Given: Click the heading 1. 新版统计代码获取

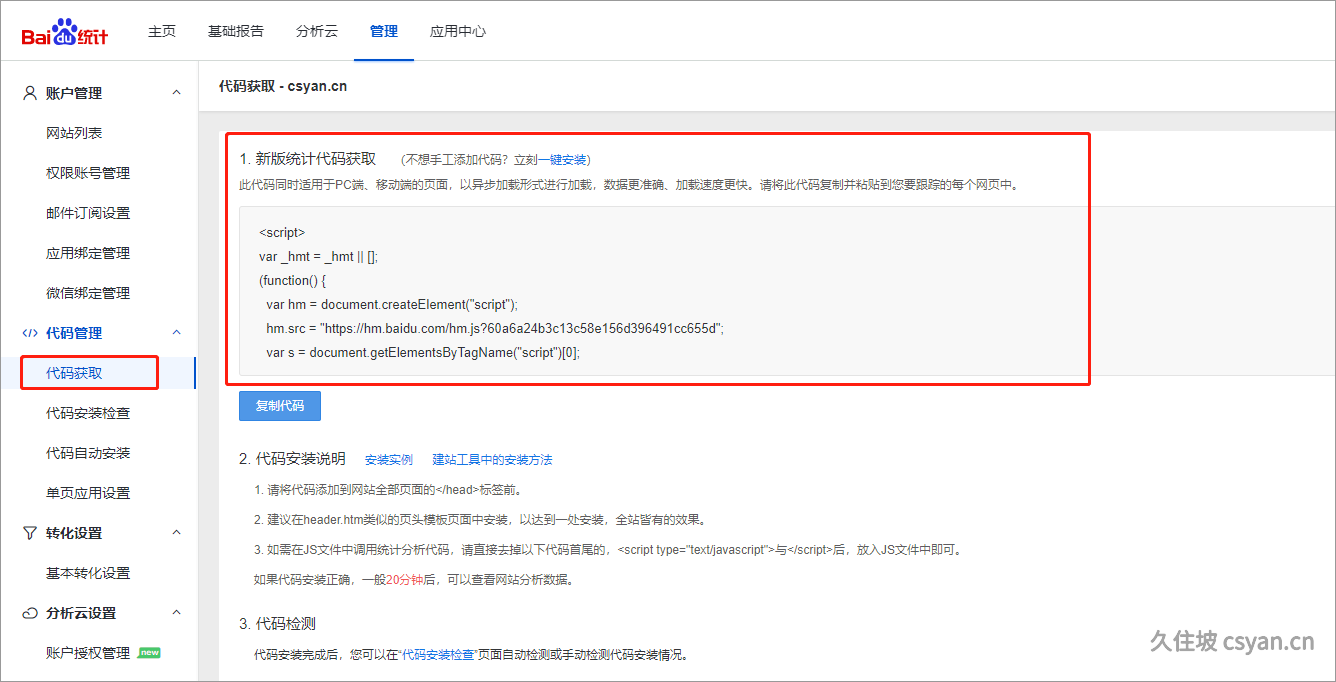Looking at the screenshot, I should coord(308,159).
